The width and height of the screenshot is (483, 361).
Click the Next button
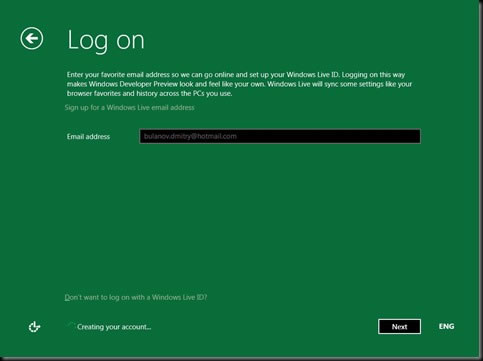coord(399,327)
